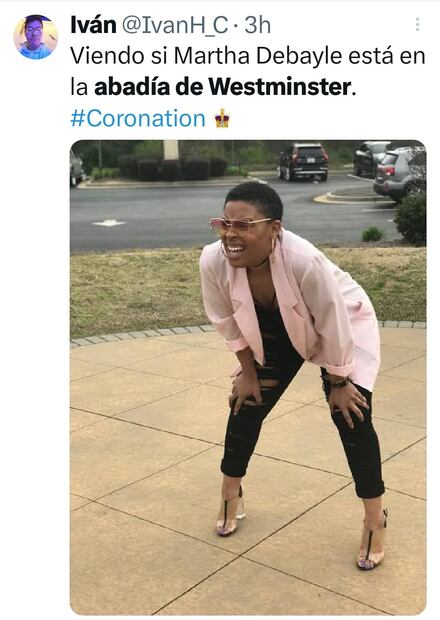
Task: Click the hoop earring in the photo
Action: click(x=274, y=245)
